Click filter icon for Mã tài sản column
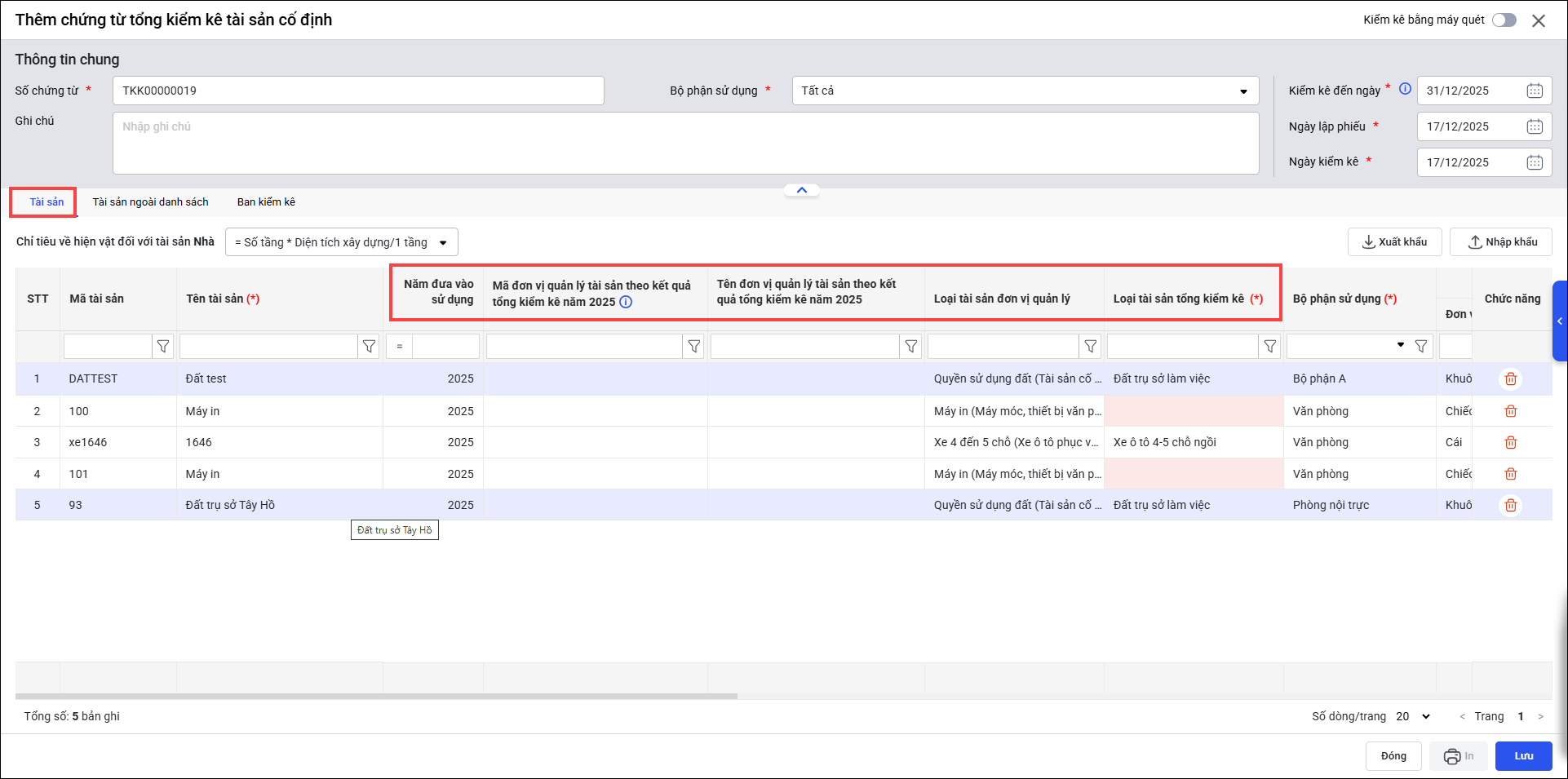Screen dimensions: 1568x779 click(163, 347)
